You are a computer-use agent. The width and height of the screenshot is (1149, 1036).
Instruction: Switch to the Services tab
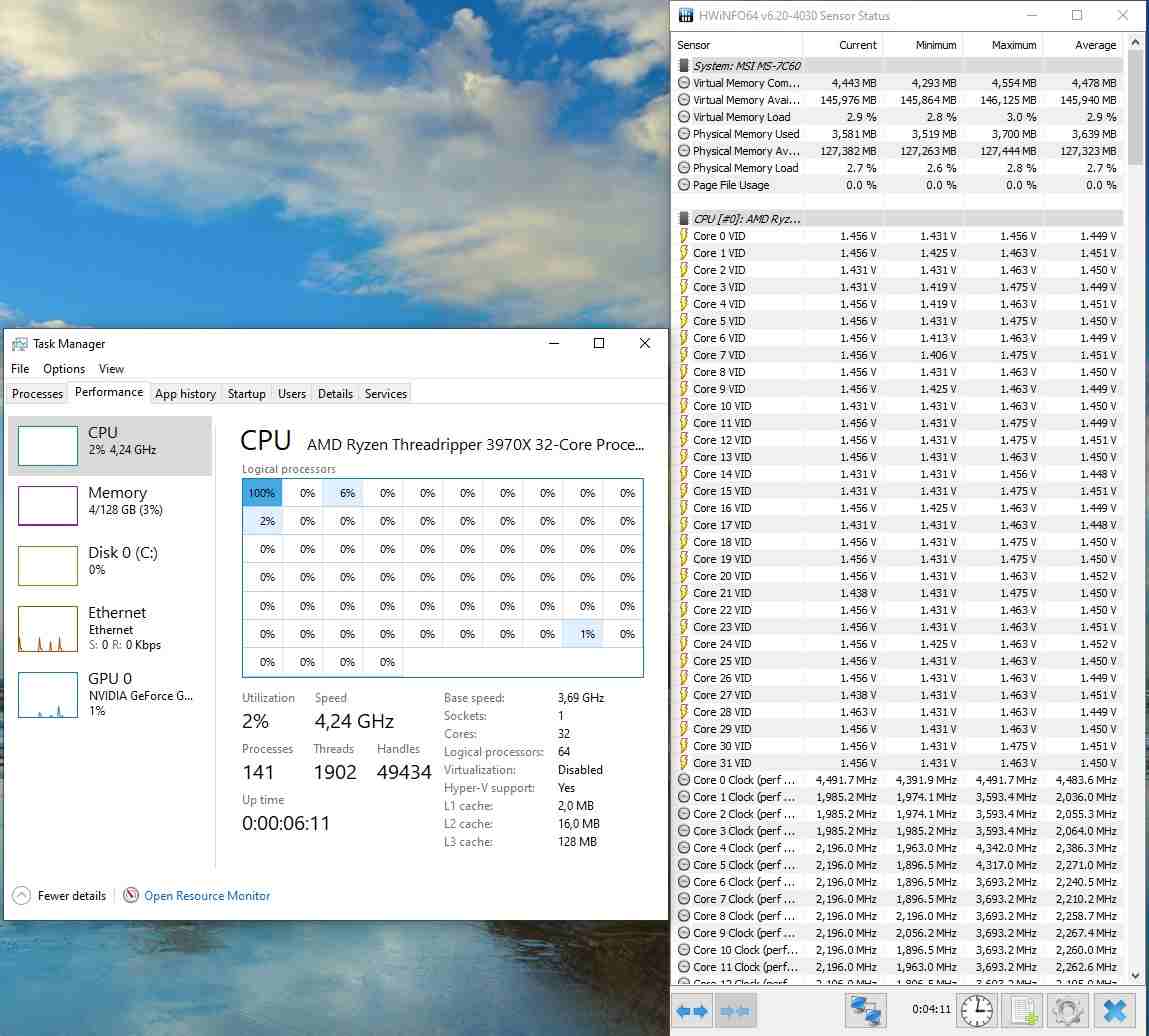(386, 393)
